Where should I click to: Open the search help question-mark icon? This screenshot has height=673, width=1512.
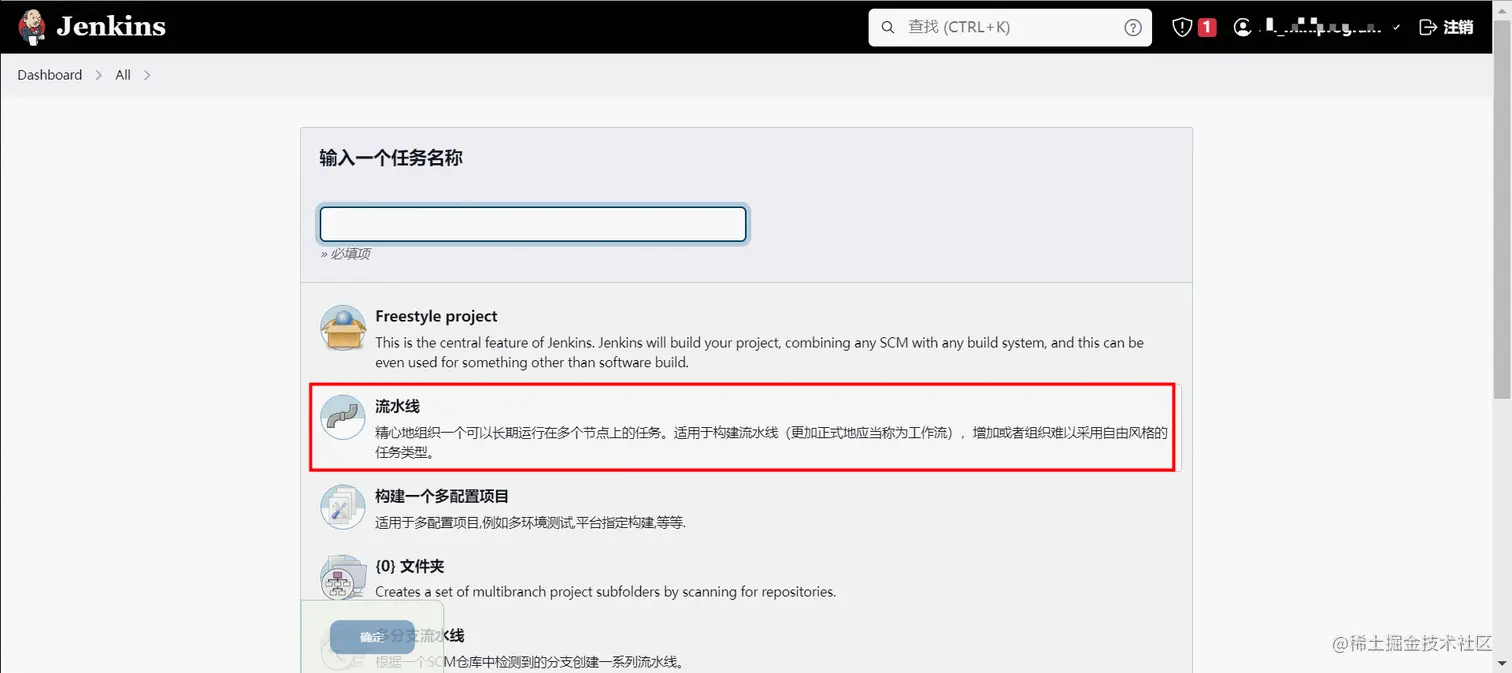[x=1133, y=28]
